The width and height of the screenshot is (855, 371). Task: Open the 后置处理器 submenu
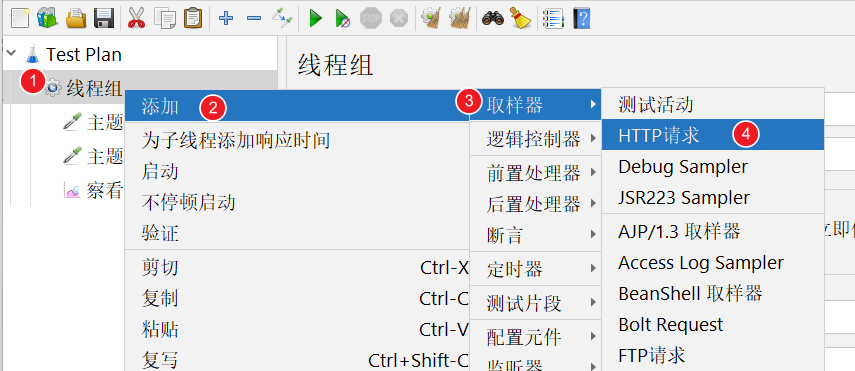535,204
